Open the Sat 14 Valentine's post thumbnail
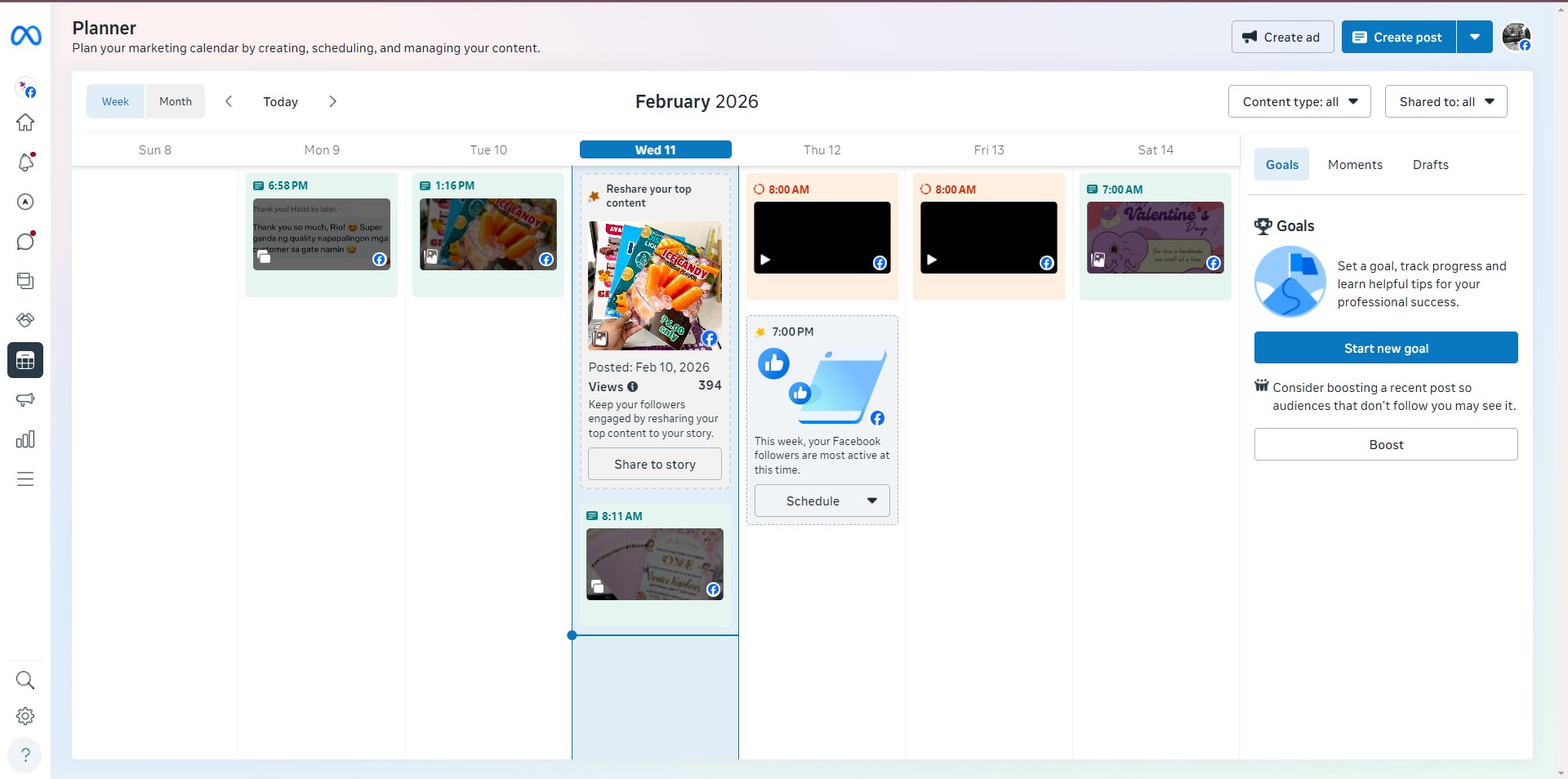1568x779 pixels. pos(1156,238)
